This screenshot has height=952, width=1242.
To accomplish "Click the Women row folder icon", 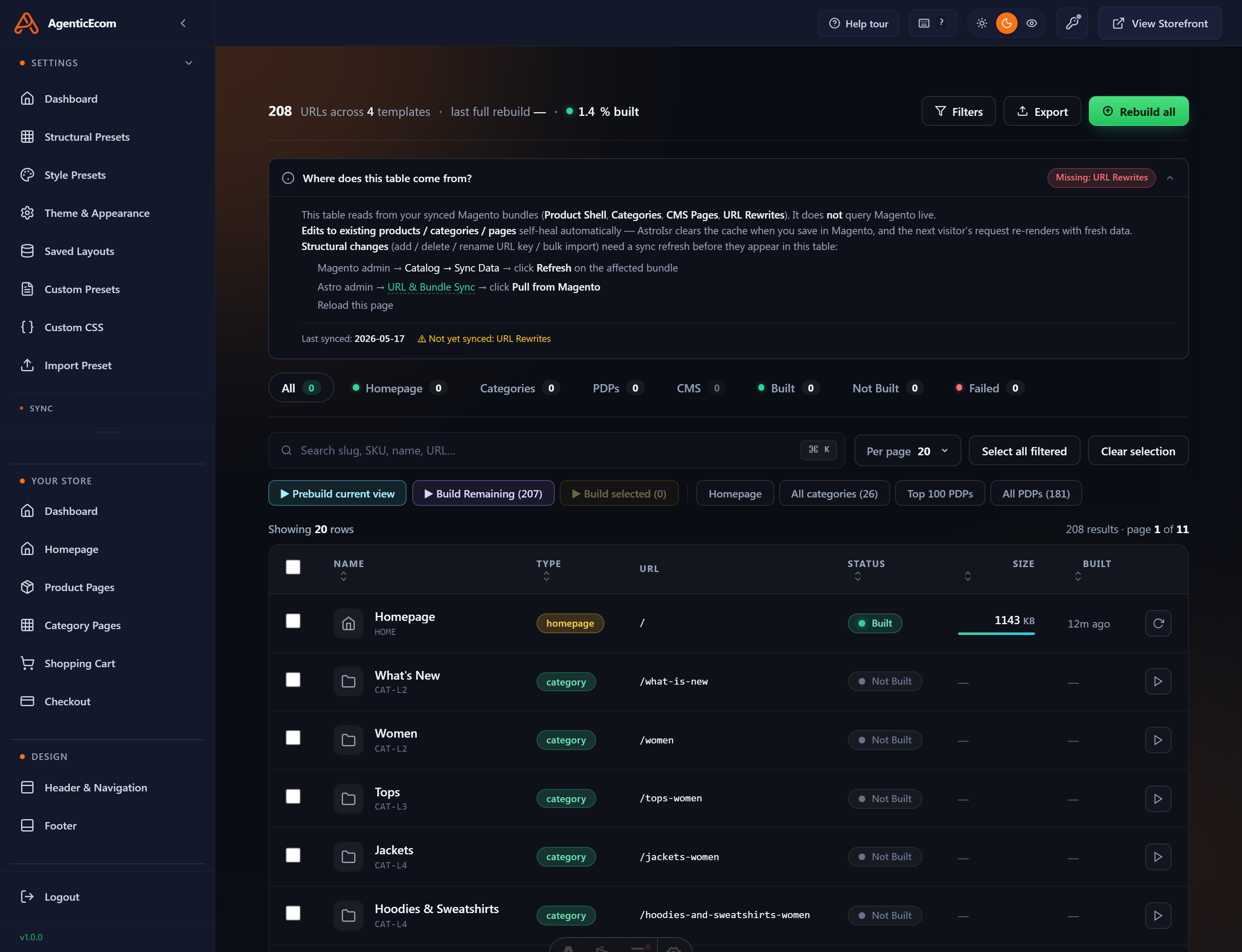I will pyautogui.click(x=348, y=740).
